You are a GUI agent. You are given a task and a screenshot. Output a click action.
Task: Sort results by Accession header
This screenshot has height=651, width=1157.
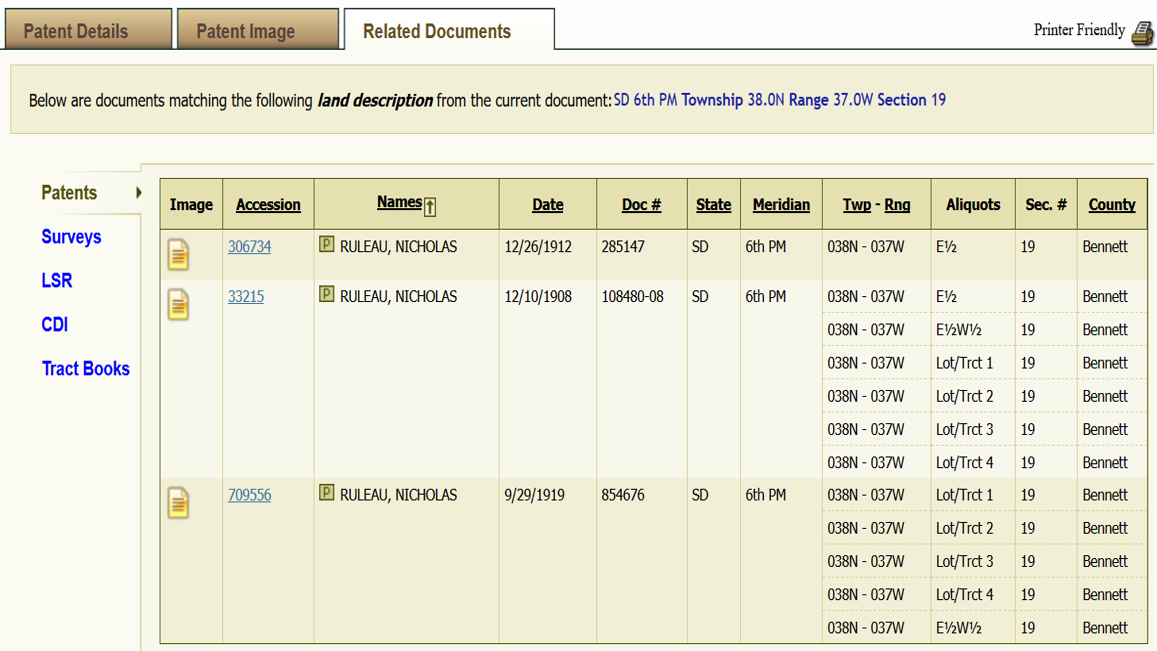(268, 204)
